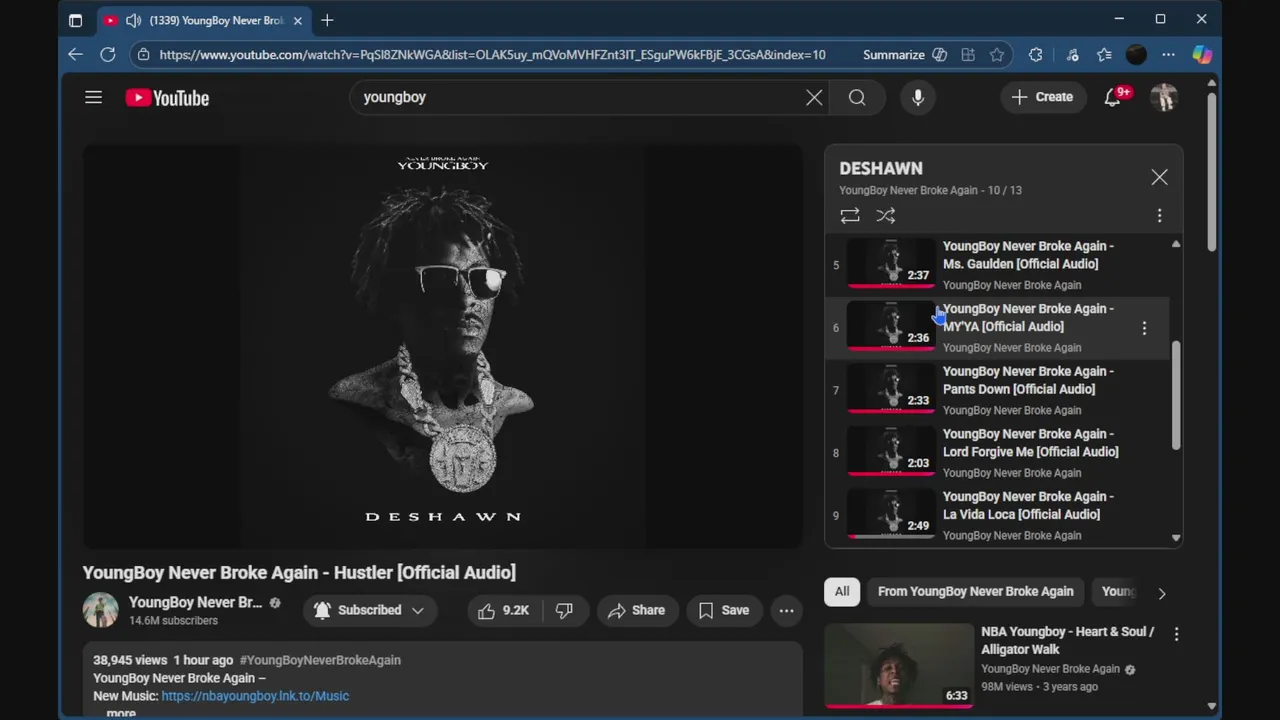Mute the tab via speaker icon
1280x720 pixels.
coord(133,20)
